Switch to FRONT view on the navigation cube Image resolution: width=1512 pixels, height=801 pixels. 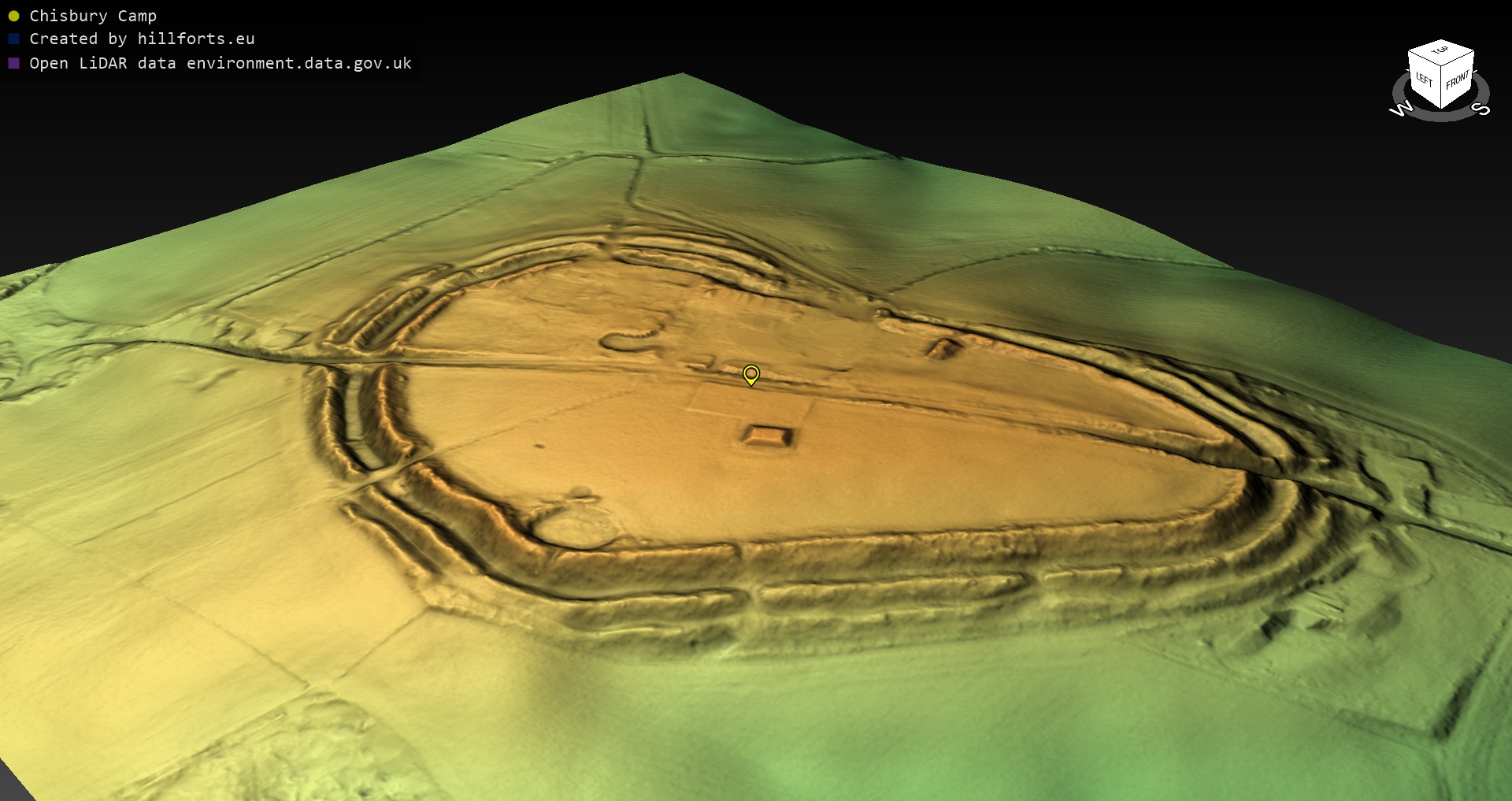[x=1457, y=80]
